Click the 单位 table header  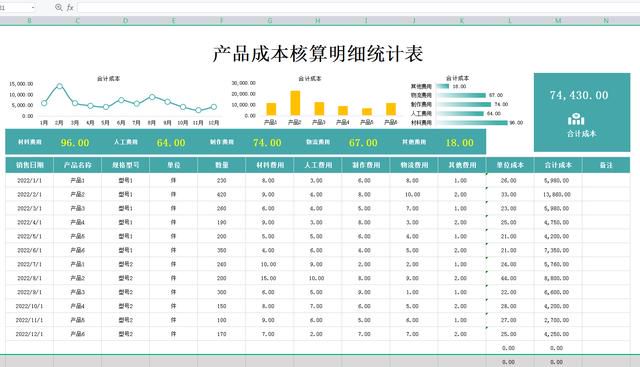click(173, 165)
